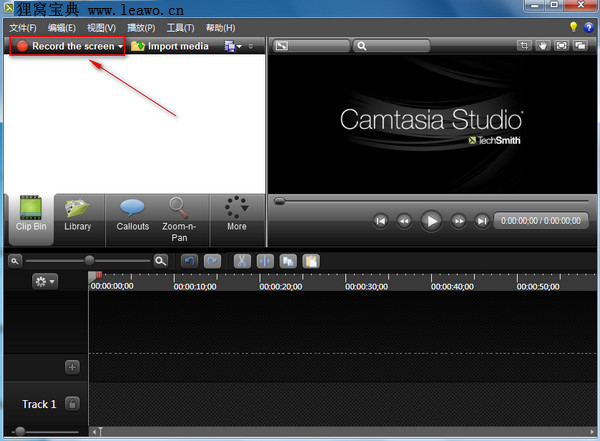
Task: Jump to previous clip button
Action: (380, 221)
